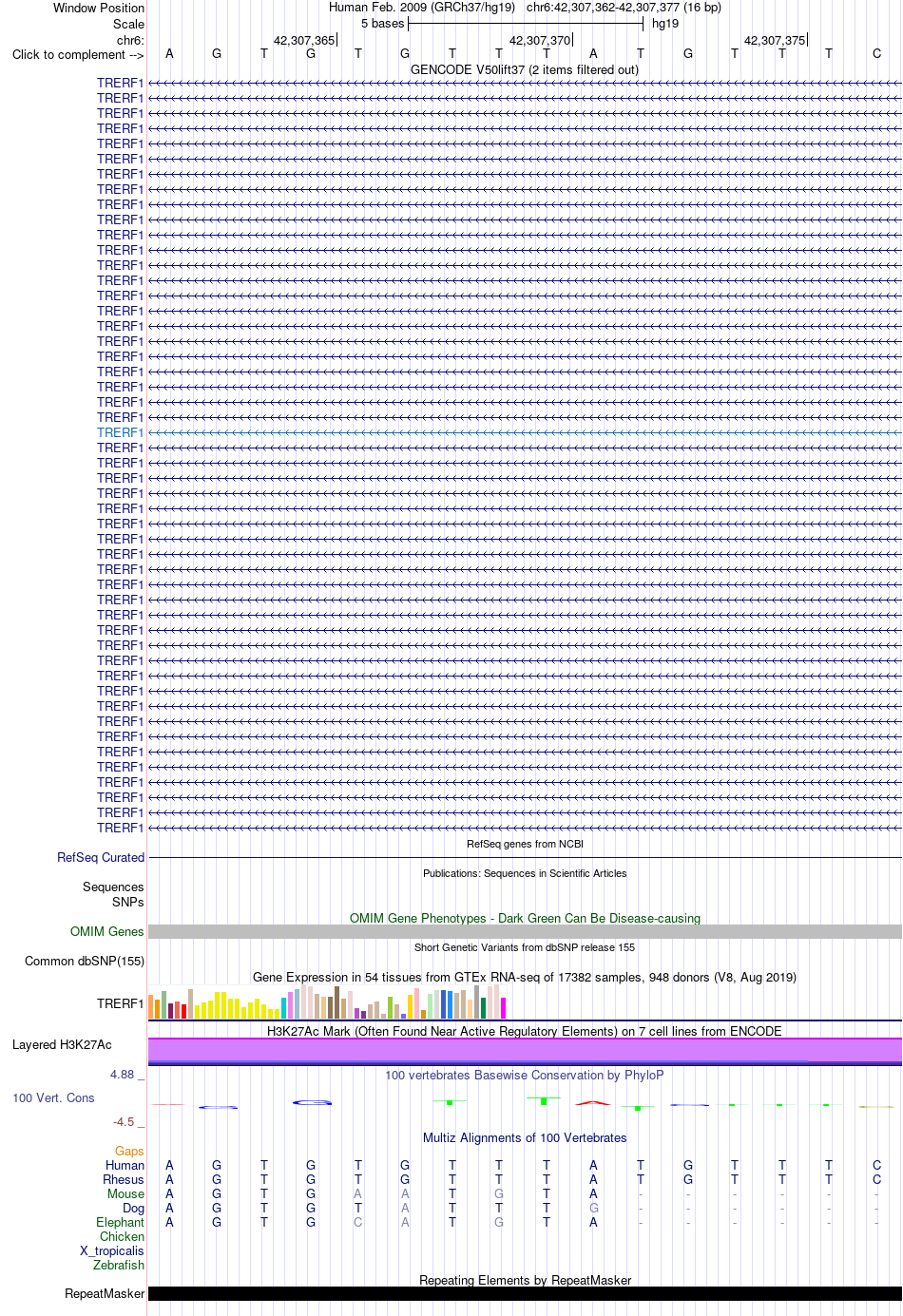Click the Scale label
The height and width of the screenshot is (1316, 903).
pyautogui.click(x=129, y=24)
